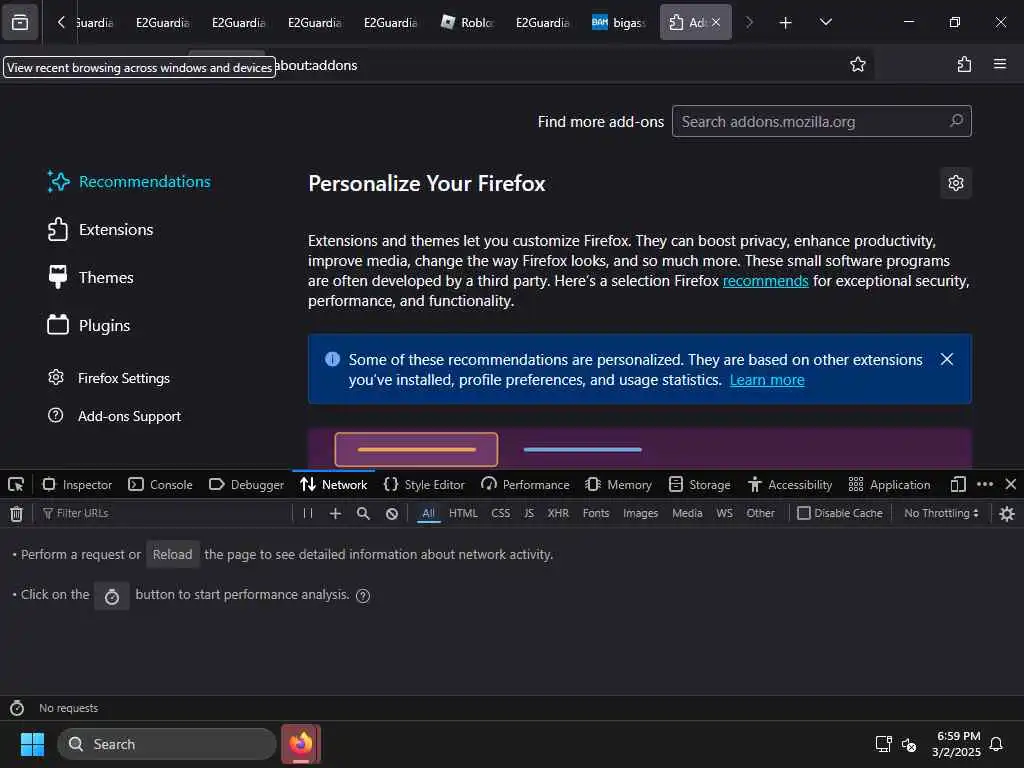Click the Reload button in network panel

(172, 554)
